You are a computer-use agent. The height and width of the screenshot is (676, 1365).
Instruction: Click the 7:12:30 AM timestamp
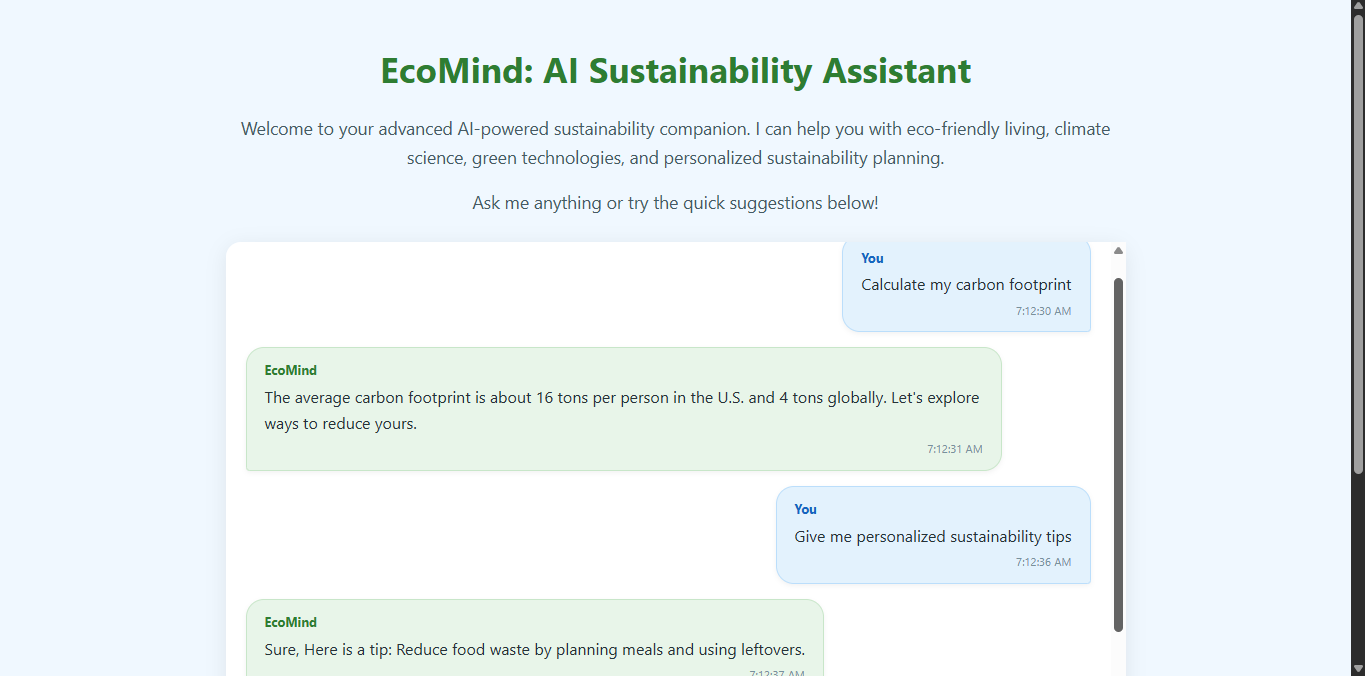(x=1043, y=311)
